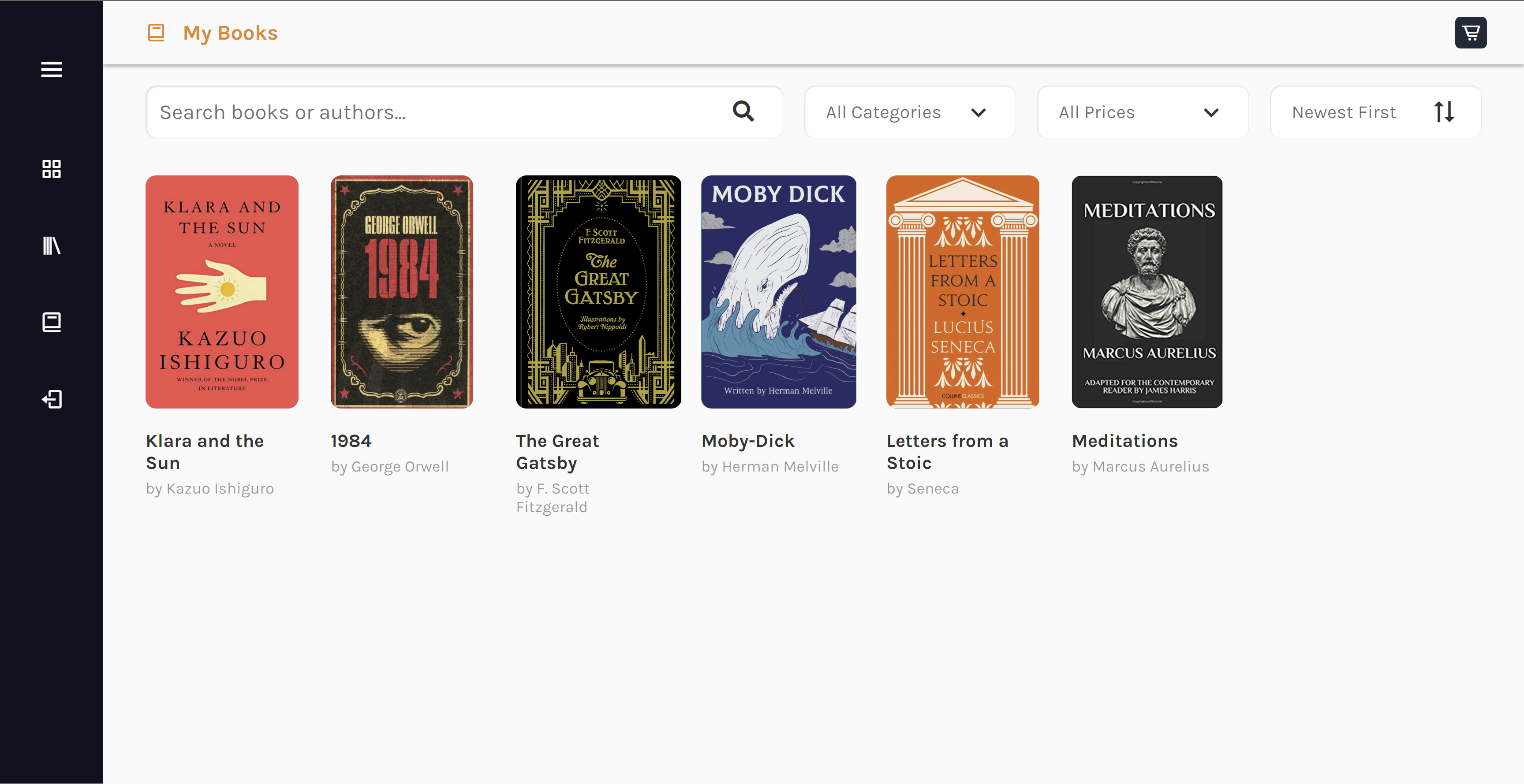1524x784 pixels.
Task: Open the library shelf icon in sidebar
Action: tap(52, 245)
